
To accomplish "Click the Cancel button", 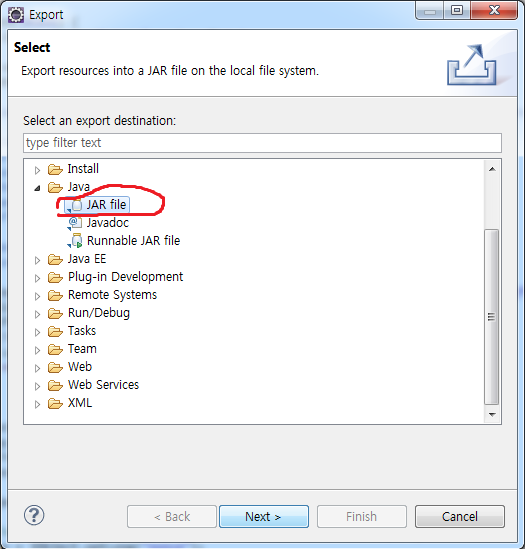I will coord(460,516).
